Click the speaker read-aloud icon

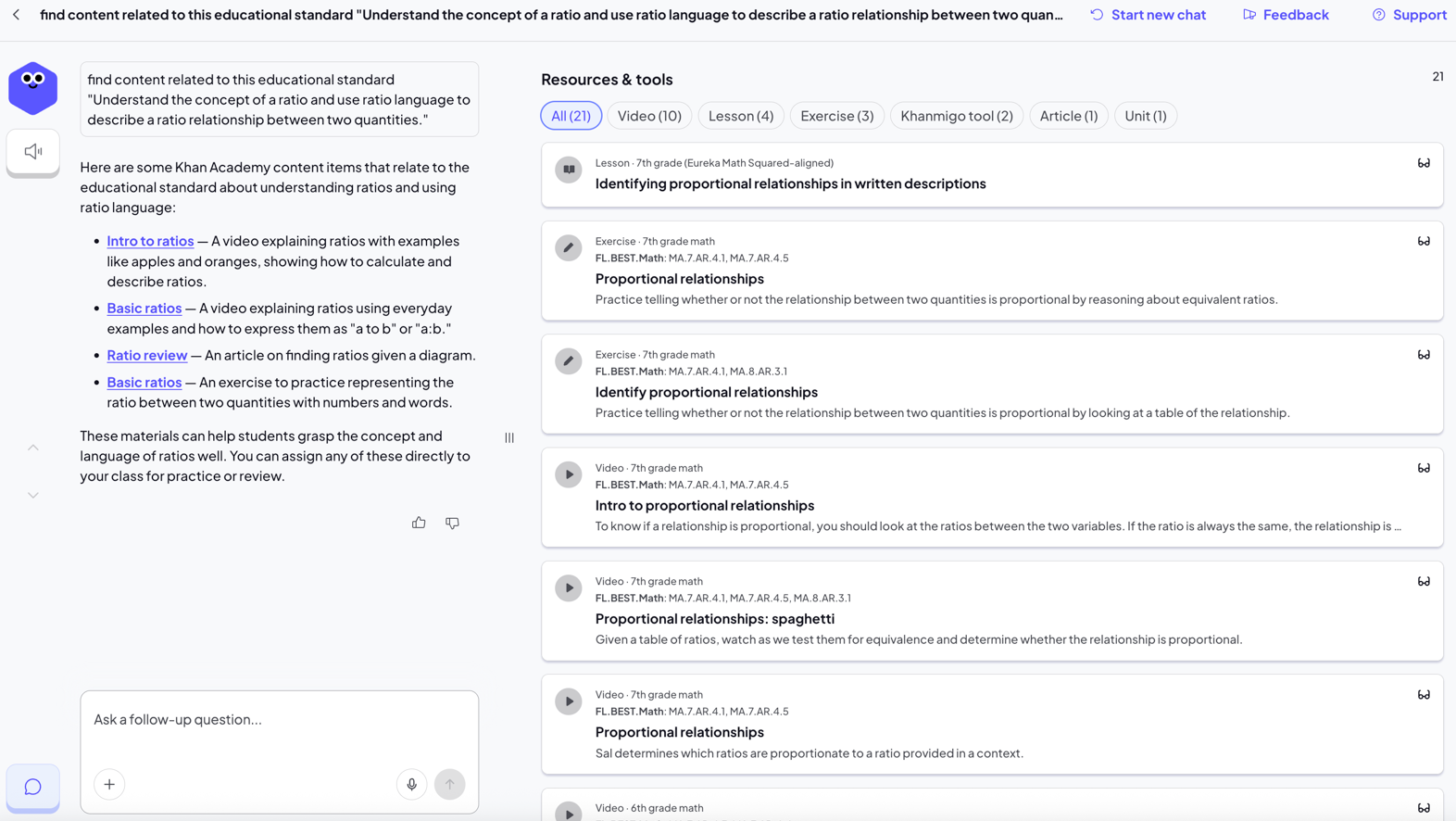[x=33, y=151]
